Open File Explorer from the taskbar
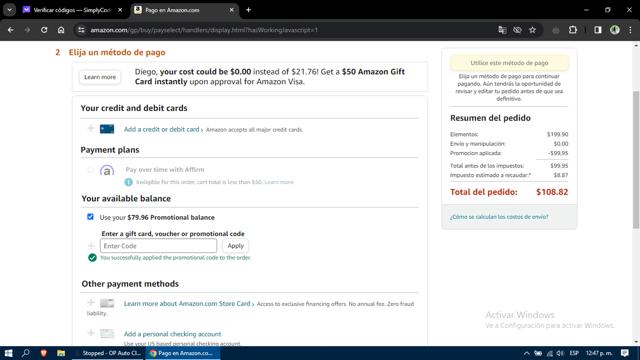 point(61,353)
